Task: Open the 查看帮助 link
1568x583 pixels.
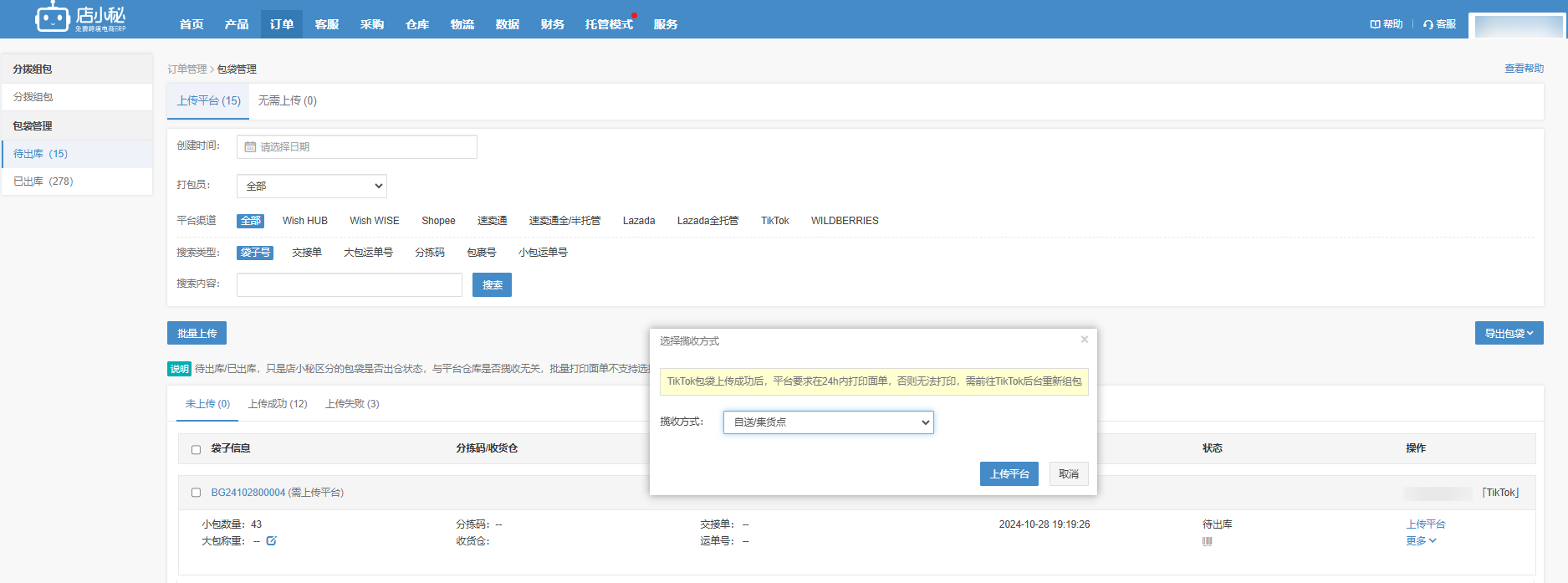Action: [x=1524, y=69]
